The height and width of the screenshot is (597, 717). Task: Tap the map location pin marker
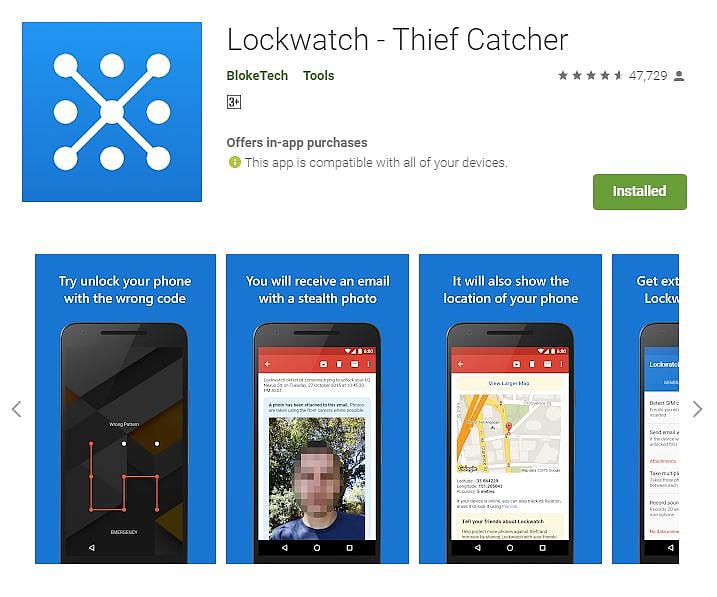(x=508, y=428)
